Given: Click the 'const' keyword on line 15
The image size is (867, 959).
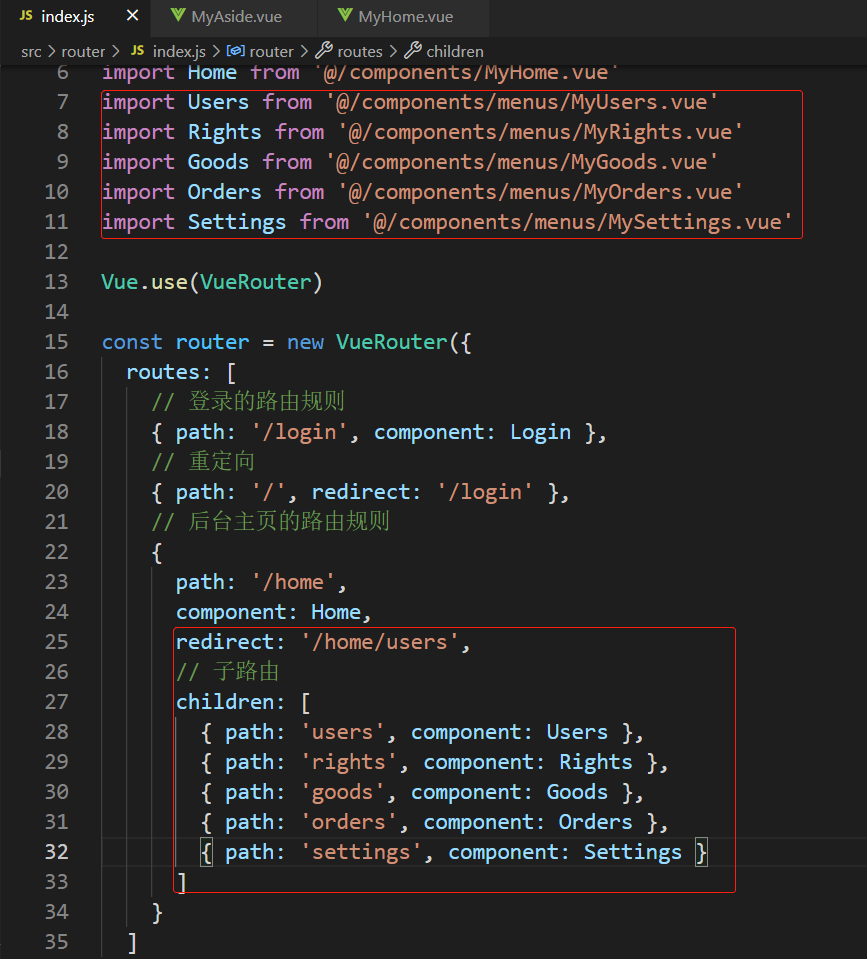Looking at the screenshot, I should pos(132,342).
